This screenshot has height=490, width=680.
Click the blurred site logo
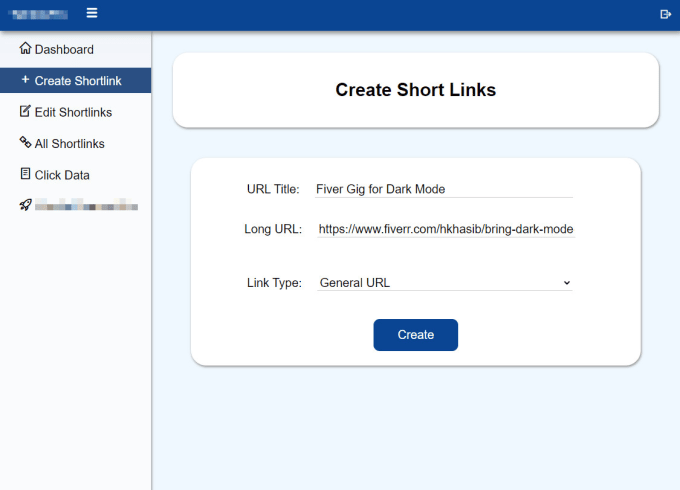click(40, 14)
